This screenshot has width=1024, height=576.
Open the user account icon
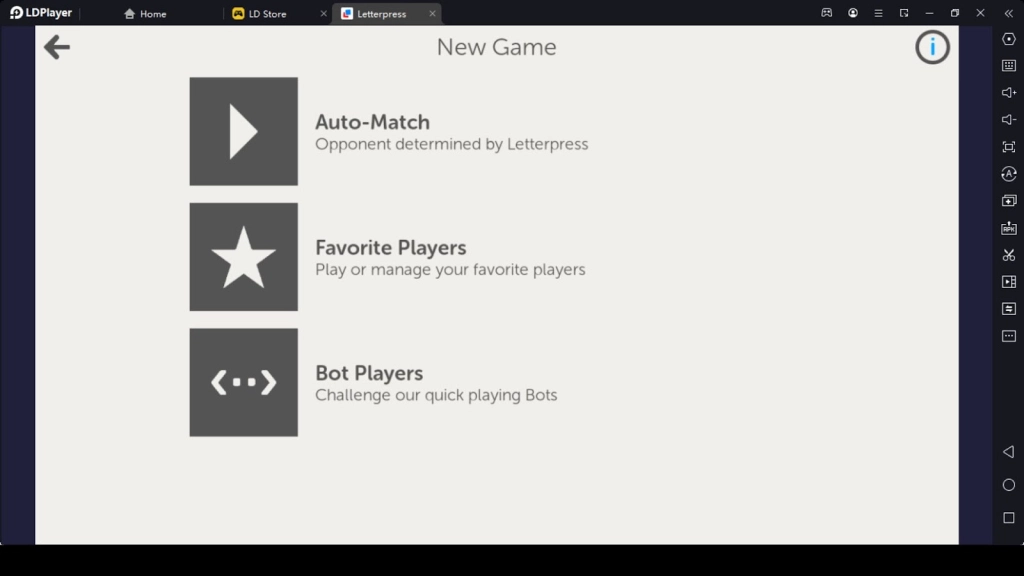(853, 13)
